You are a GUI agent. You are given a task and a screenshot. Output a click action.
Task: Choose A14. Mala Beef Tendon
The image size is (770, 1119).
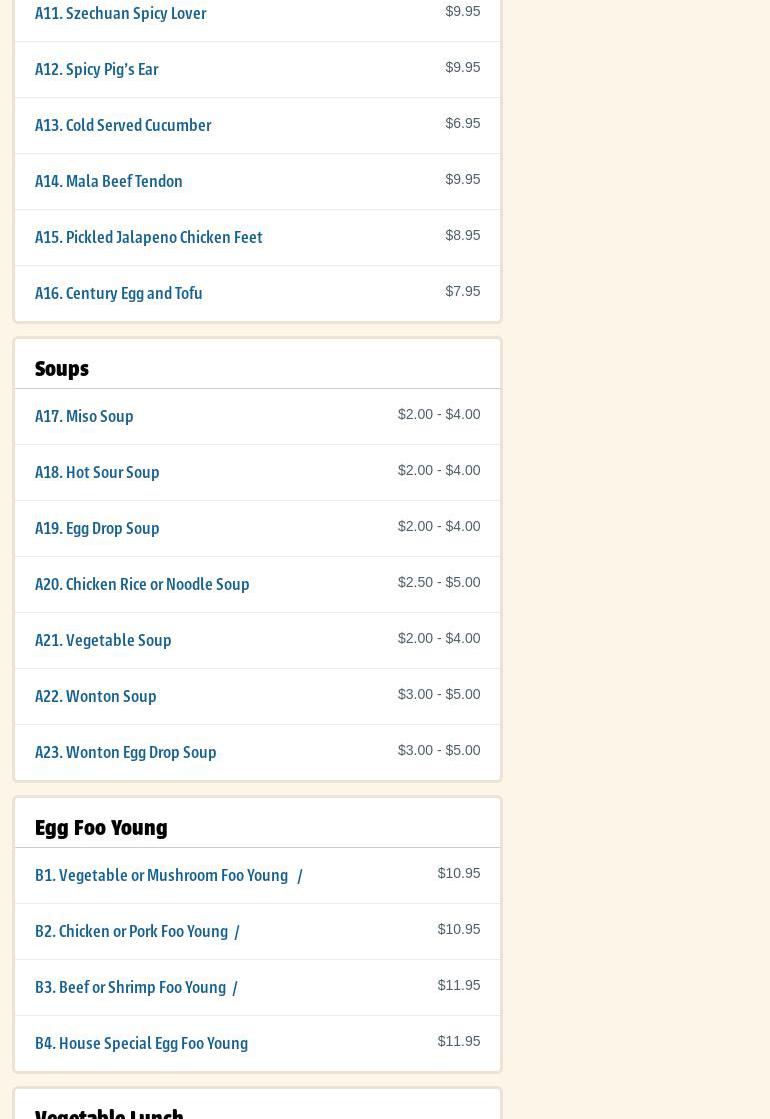tap(109, 182)
